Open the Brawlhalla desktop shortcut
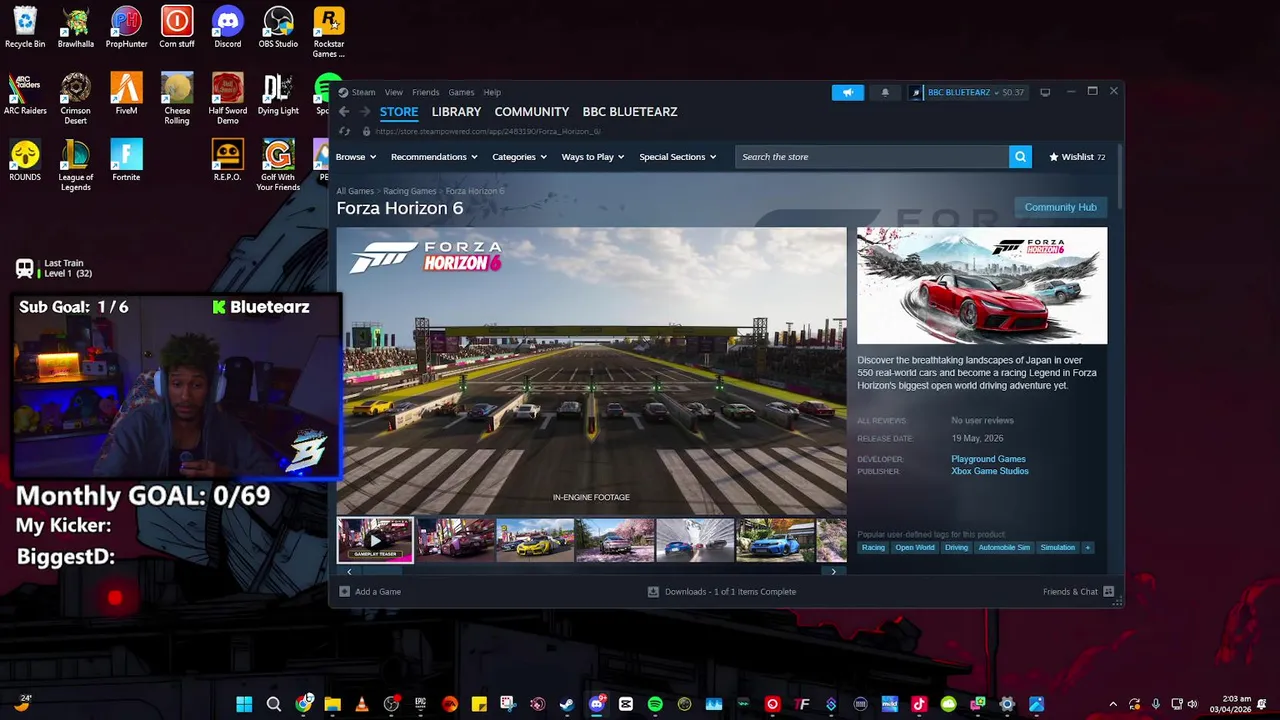Viewport: 1280px width, 720px height. pos(76,27)
